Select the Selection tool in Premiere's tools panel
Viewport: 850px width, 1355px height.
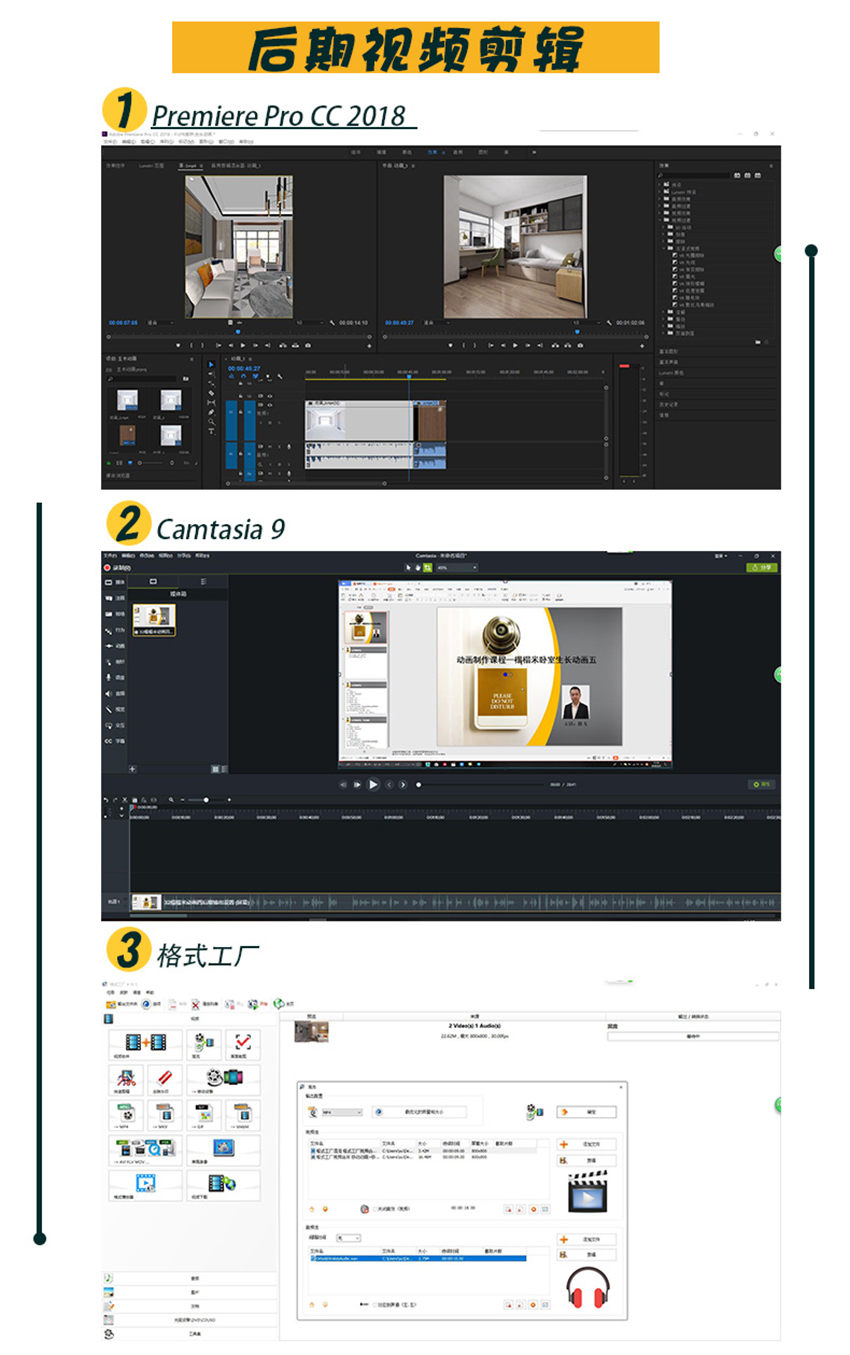(x=210, y=366)
